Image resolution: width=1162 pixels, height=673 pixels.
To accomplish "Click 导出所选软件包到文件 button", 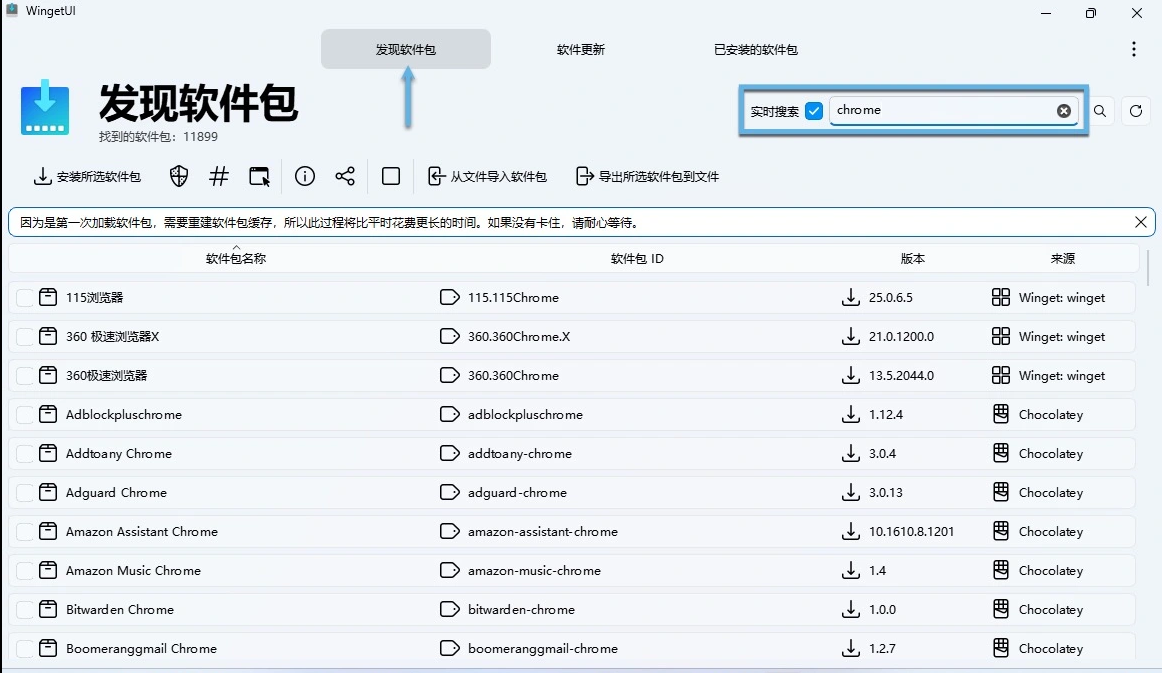I will pos(647,176).
